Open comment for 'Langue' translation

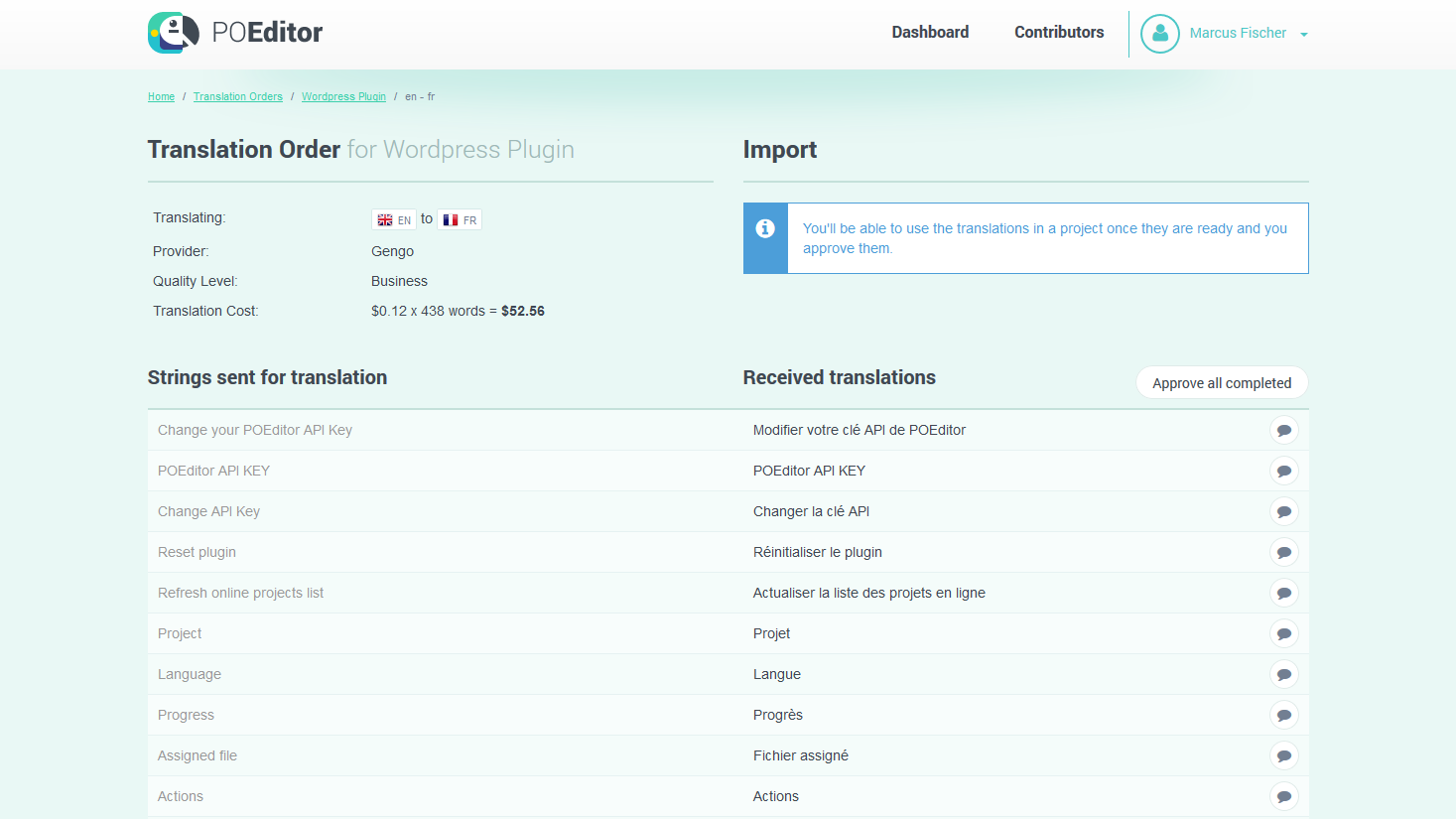[x=1284, y=674]
